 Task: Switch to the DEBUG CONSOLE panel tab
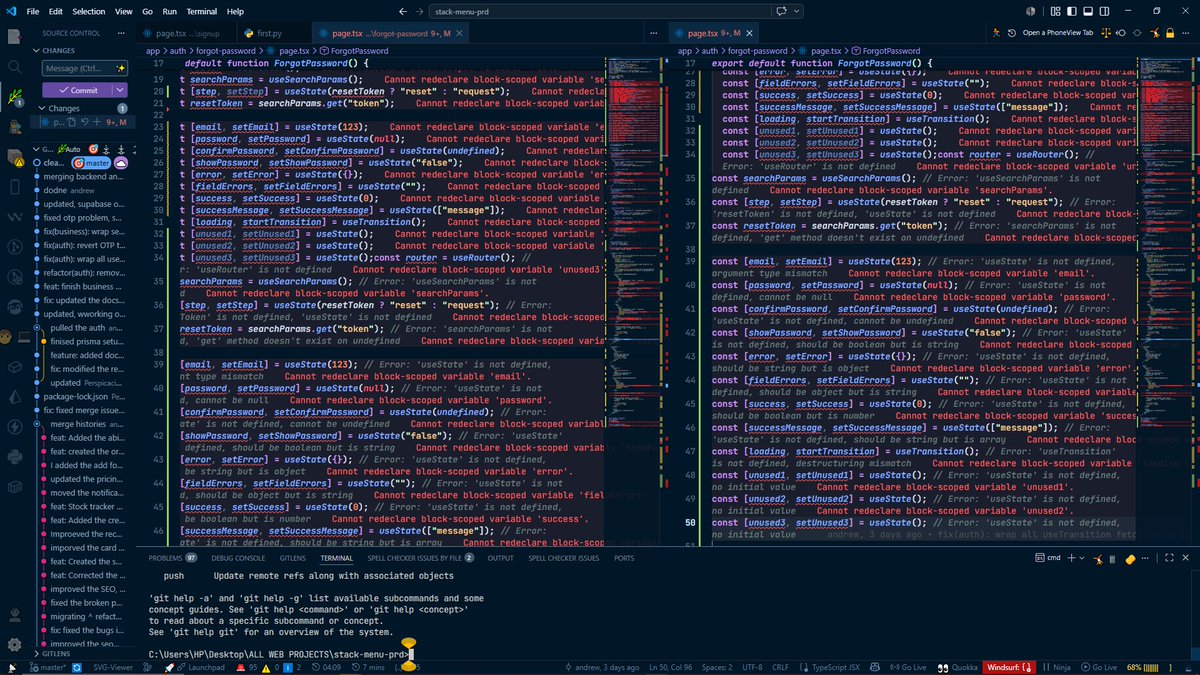tap(238, 558)
